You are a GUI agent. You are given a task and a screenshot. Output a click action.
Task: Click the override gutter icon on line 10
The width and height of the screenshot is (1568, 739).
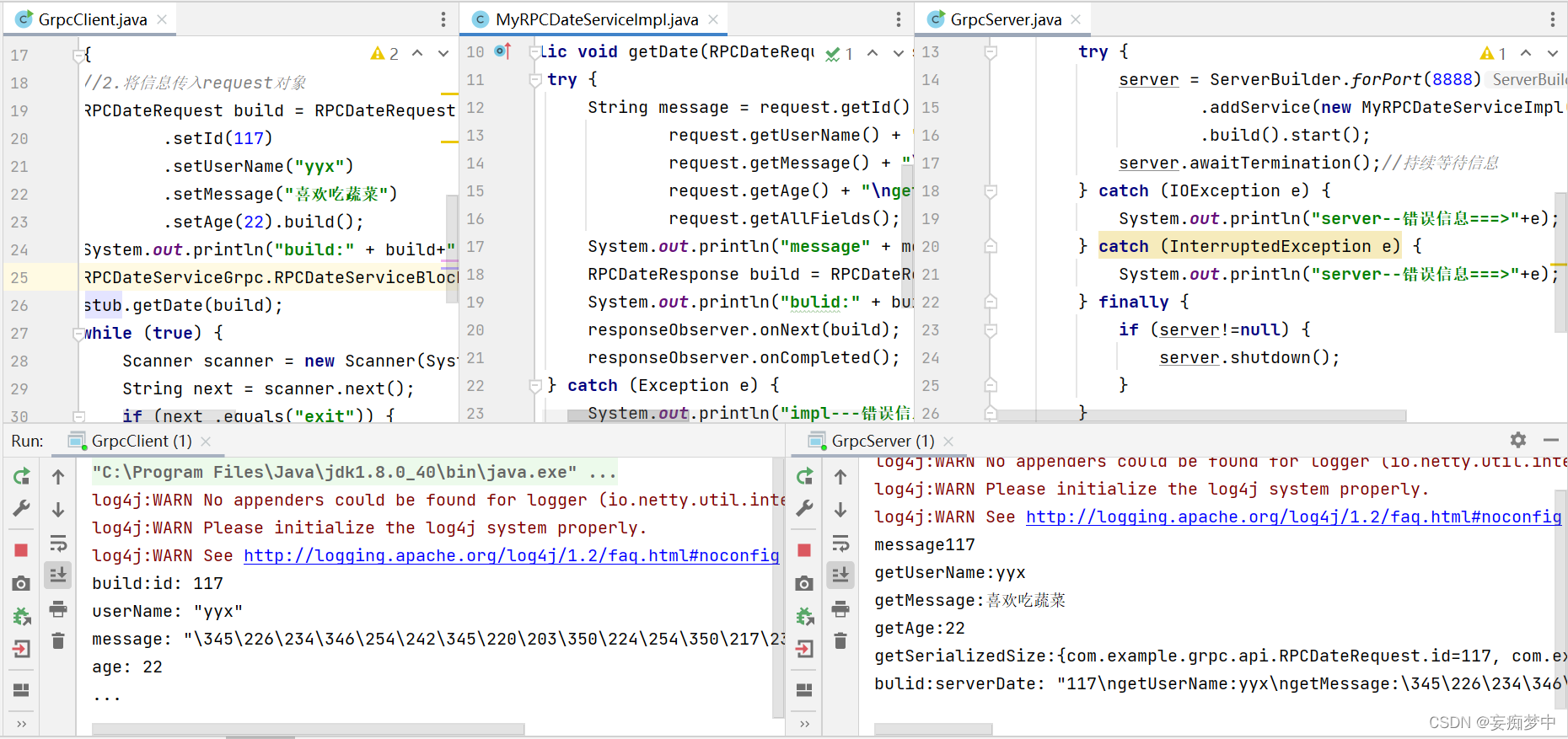(503, 51)
